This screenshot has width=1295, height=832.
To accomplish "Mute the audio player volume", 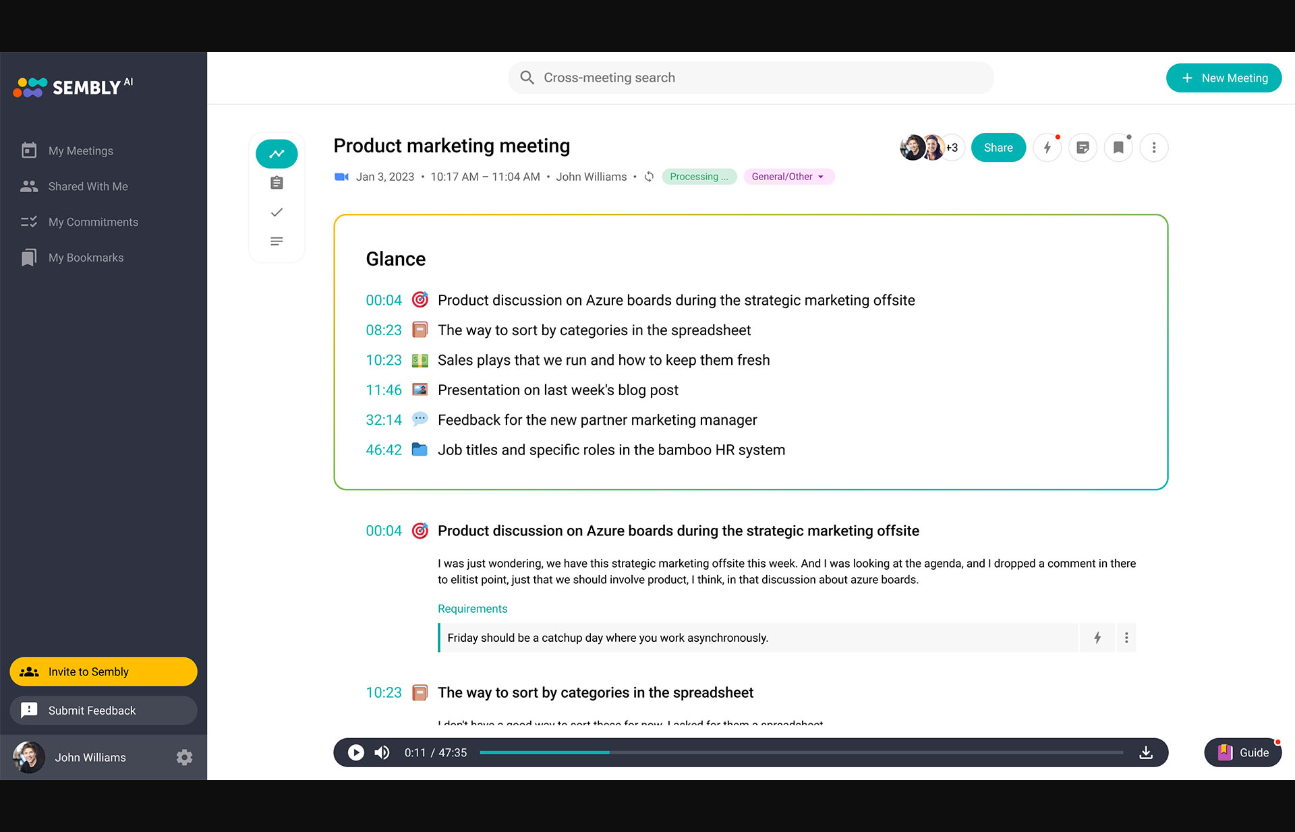I will click(382, 753).
